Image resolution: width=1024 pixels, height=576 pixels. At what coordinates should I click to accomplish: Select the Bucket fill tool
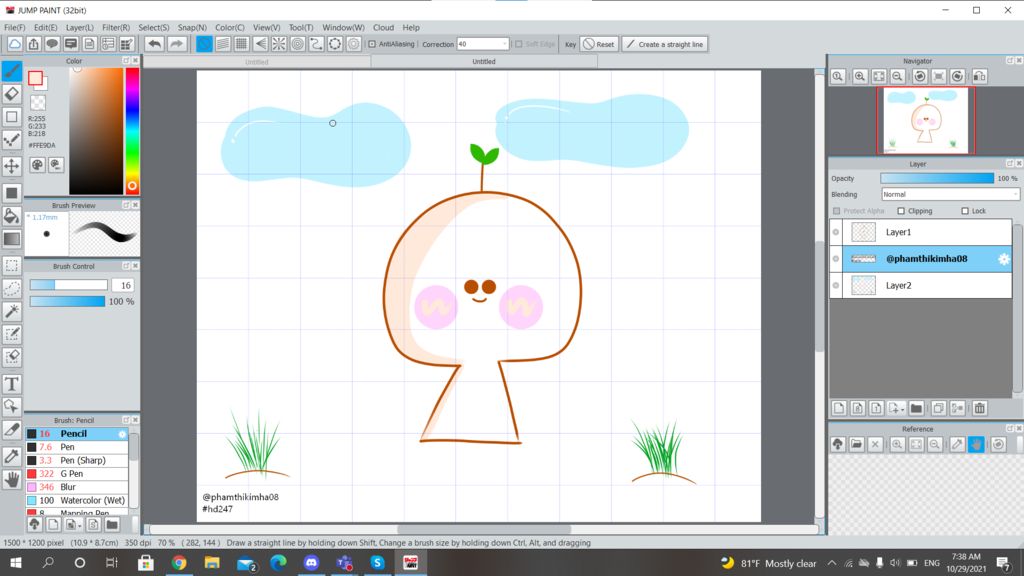[12, 216]
